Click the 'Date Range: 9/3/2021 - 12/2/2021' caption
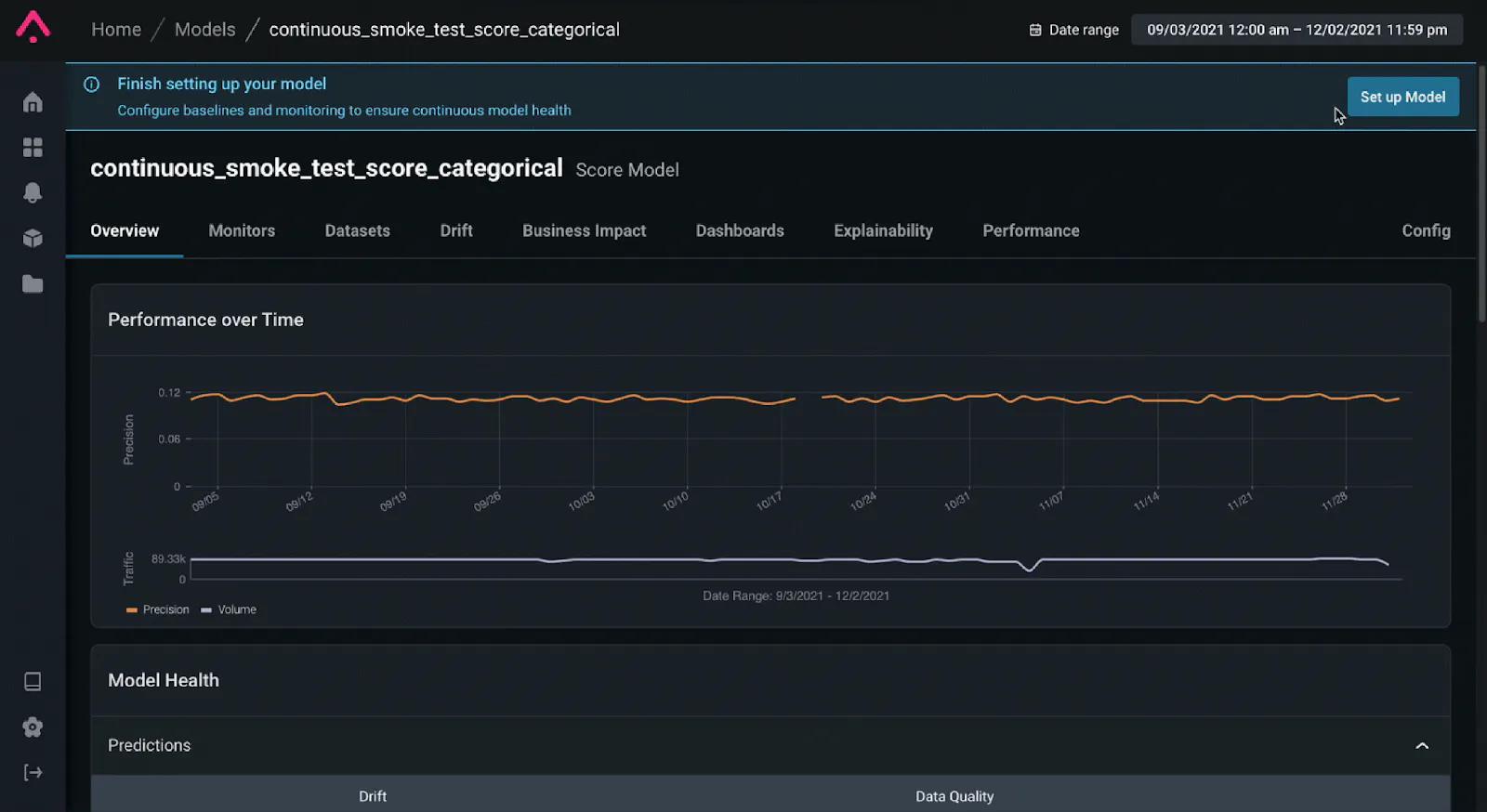 pyautogui.click(x=796, y=596)
